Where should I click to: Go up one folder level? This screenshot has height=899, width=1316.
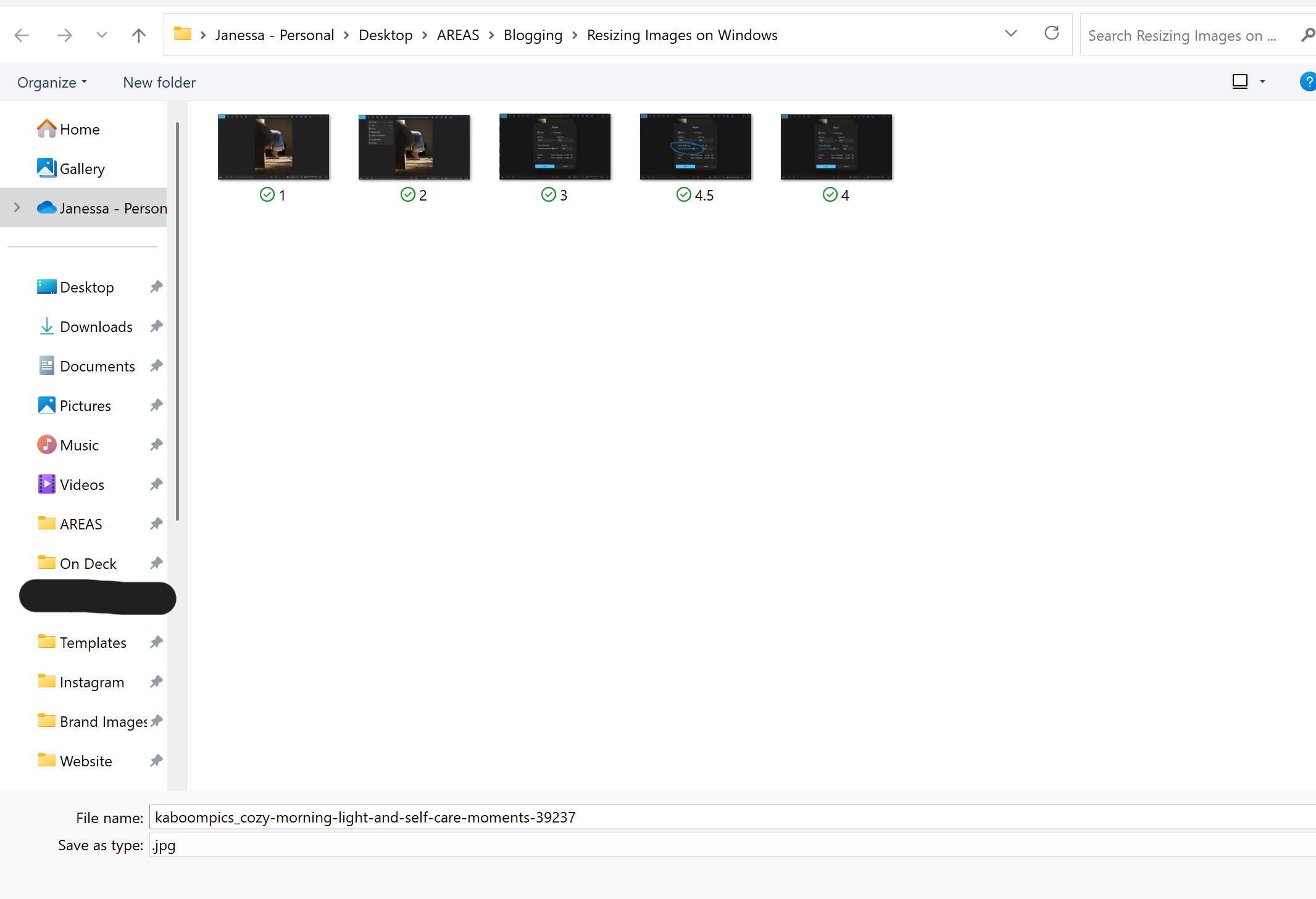[x=138, y=35]
